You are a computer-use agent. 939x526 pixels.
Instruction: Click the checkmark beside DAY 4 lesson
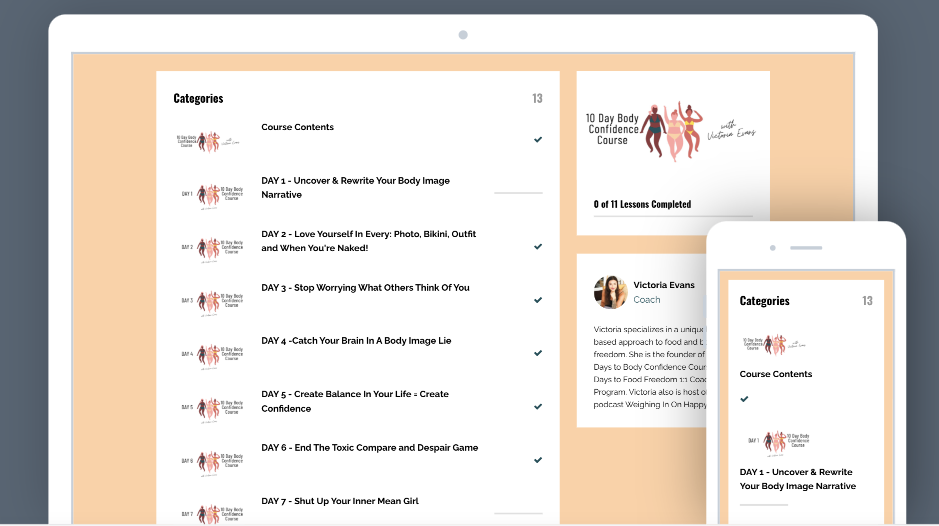click(x=538, y=353)
